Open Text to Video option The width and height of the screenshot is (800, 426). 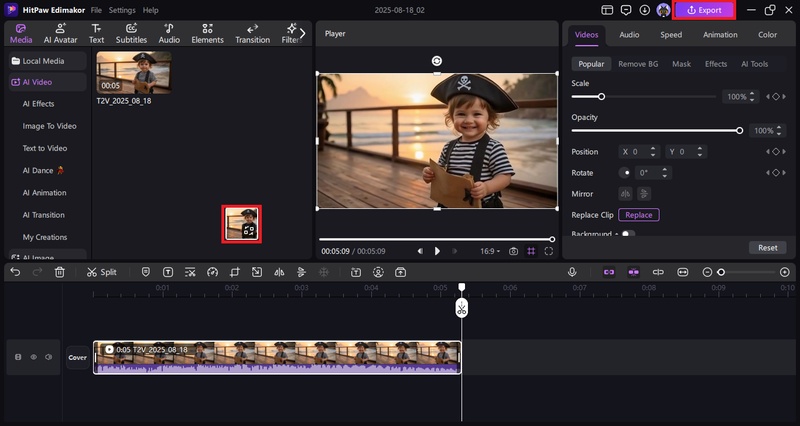(45, 148)
